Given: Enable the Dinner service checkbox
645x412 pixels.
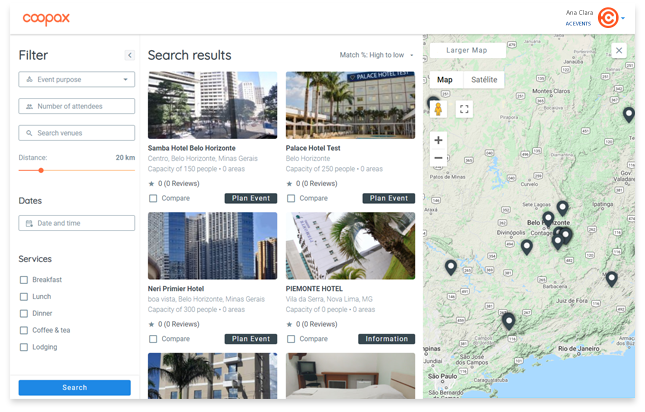Looking at the screenshot, I should 24,313.
